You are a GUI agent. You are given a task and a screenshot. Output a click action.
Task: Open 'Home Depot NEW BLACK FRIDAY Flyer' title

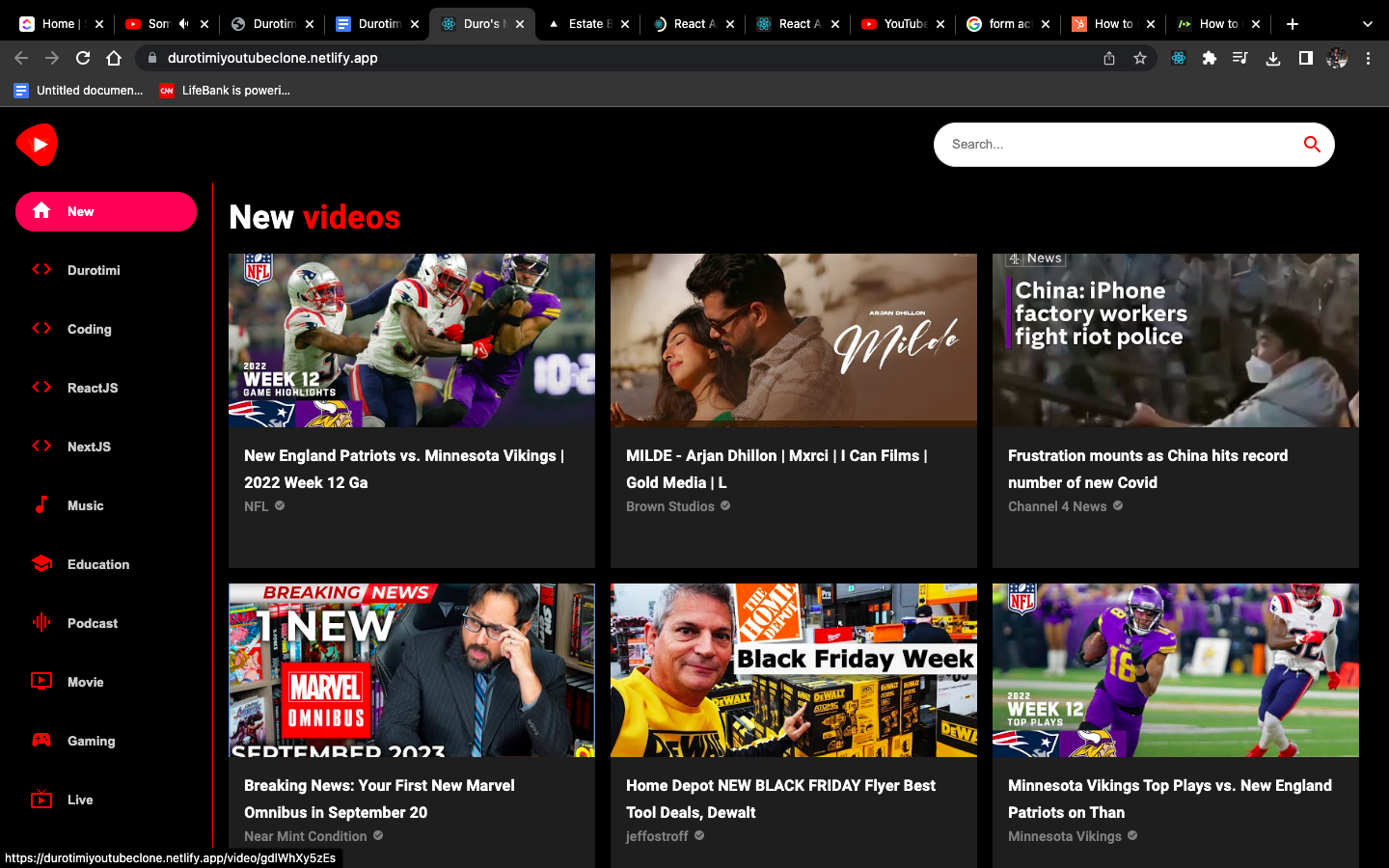click(780, 799)
